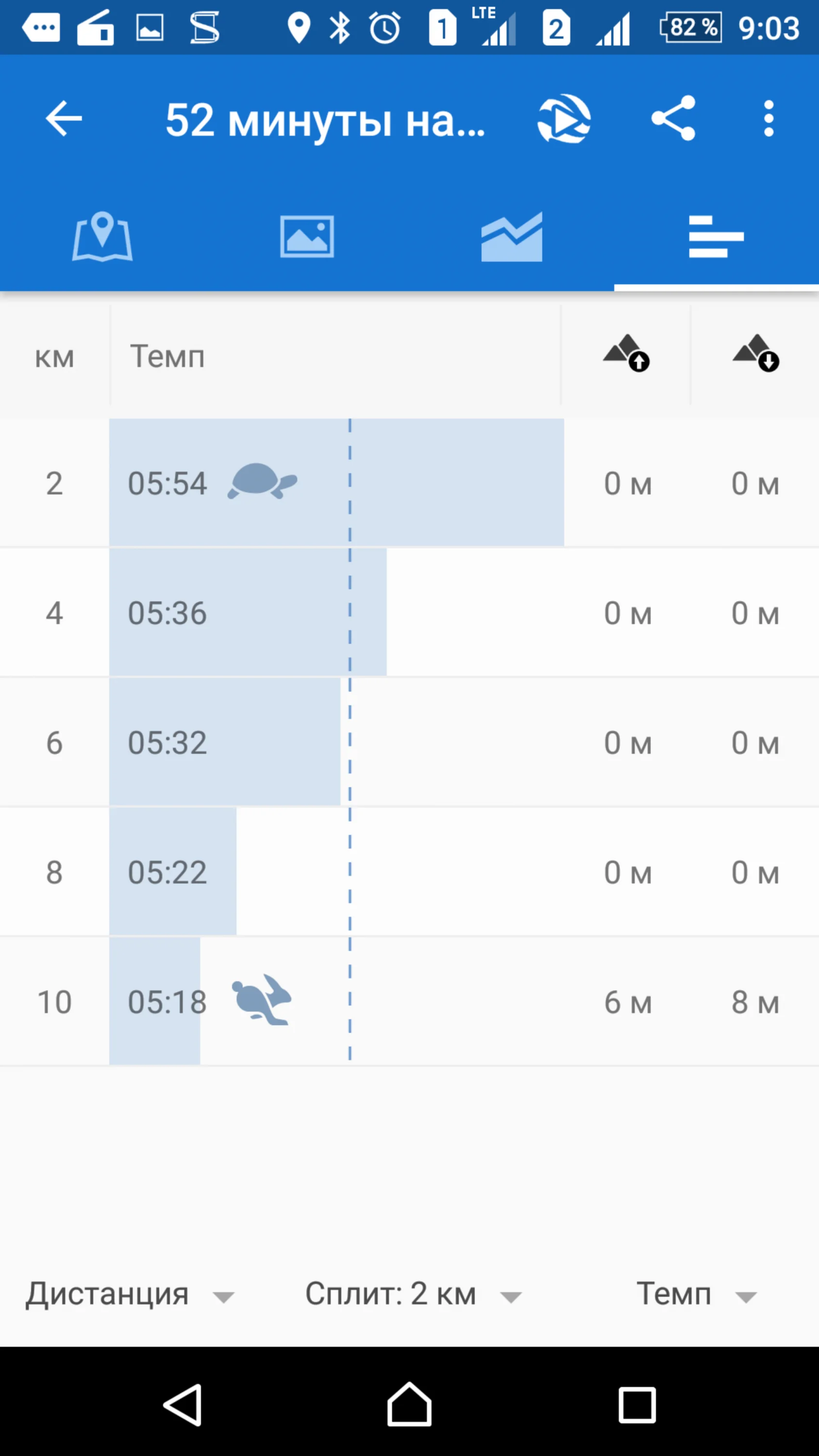Tap the elevation loss column icon
The width and height of the screenshot is (819, 1456).
click(756, 354)
